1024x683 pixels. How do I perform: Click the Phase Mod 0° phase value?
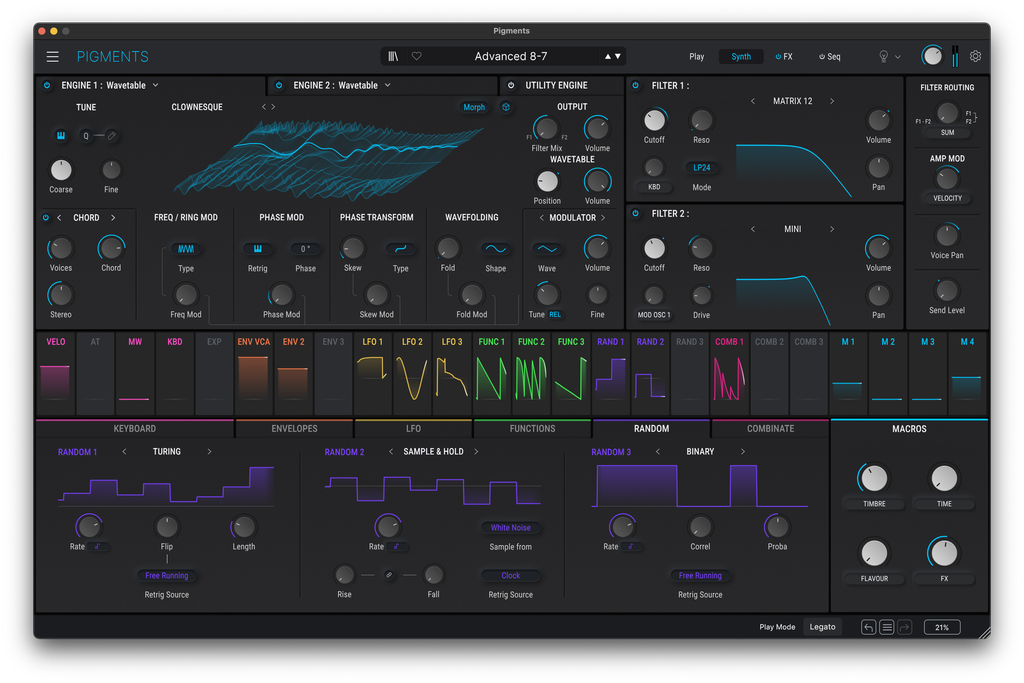(x=305, y=249)
